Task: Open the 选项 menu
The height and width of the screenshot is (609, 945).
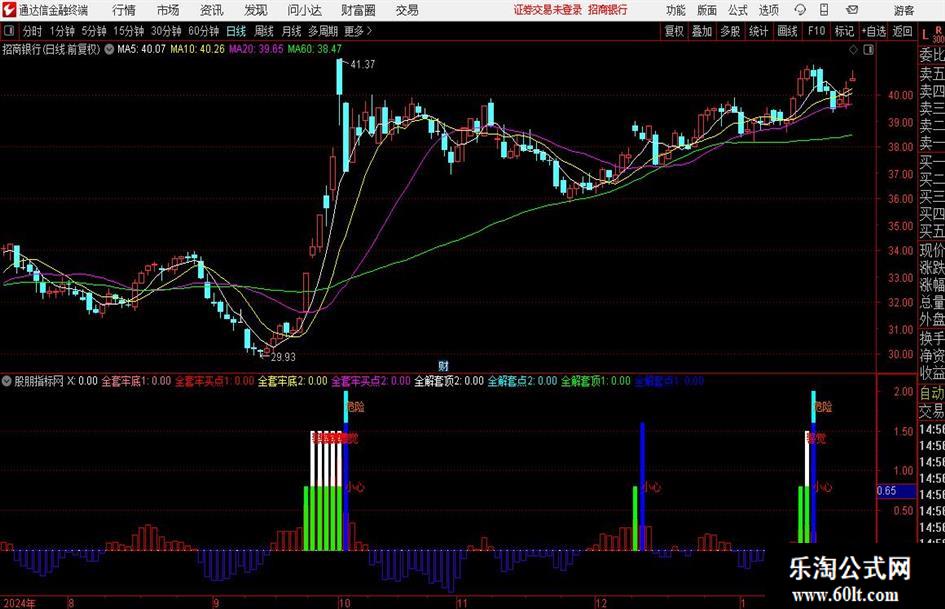Action: [769, 10]
